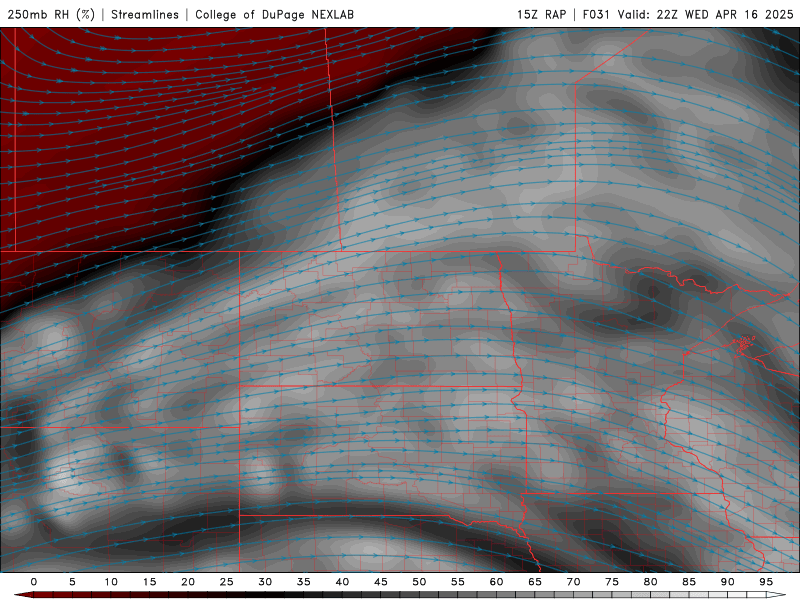Click the colorbar label "90"

click(728, 582)
